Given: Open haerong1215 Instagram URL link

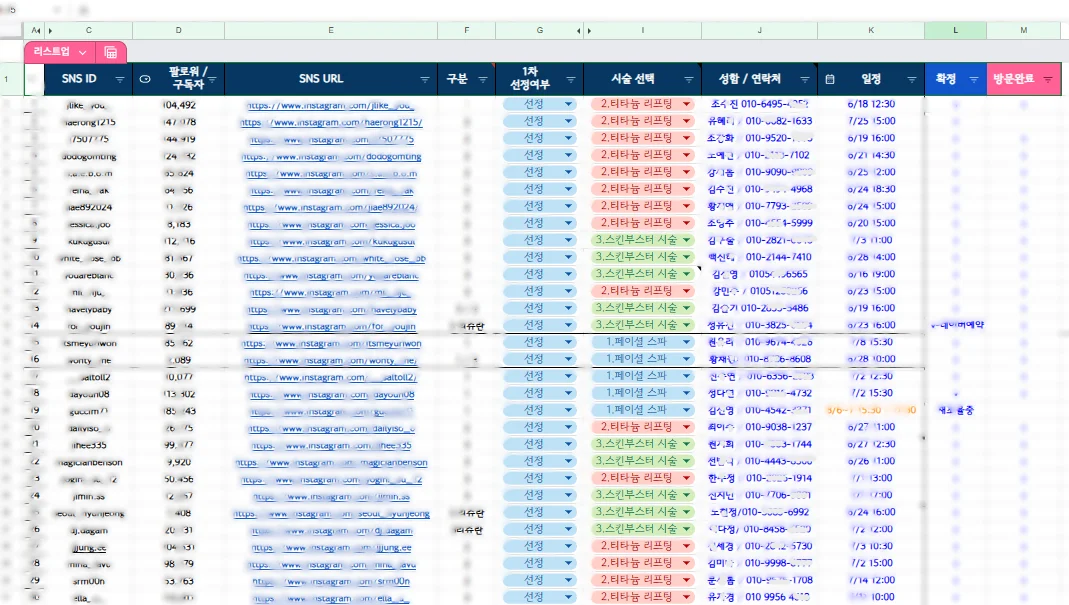Looking at the screenshot, I should coord(331,123).
